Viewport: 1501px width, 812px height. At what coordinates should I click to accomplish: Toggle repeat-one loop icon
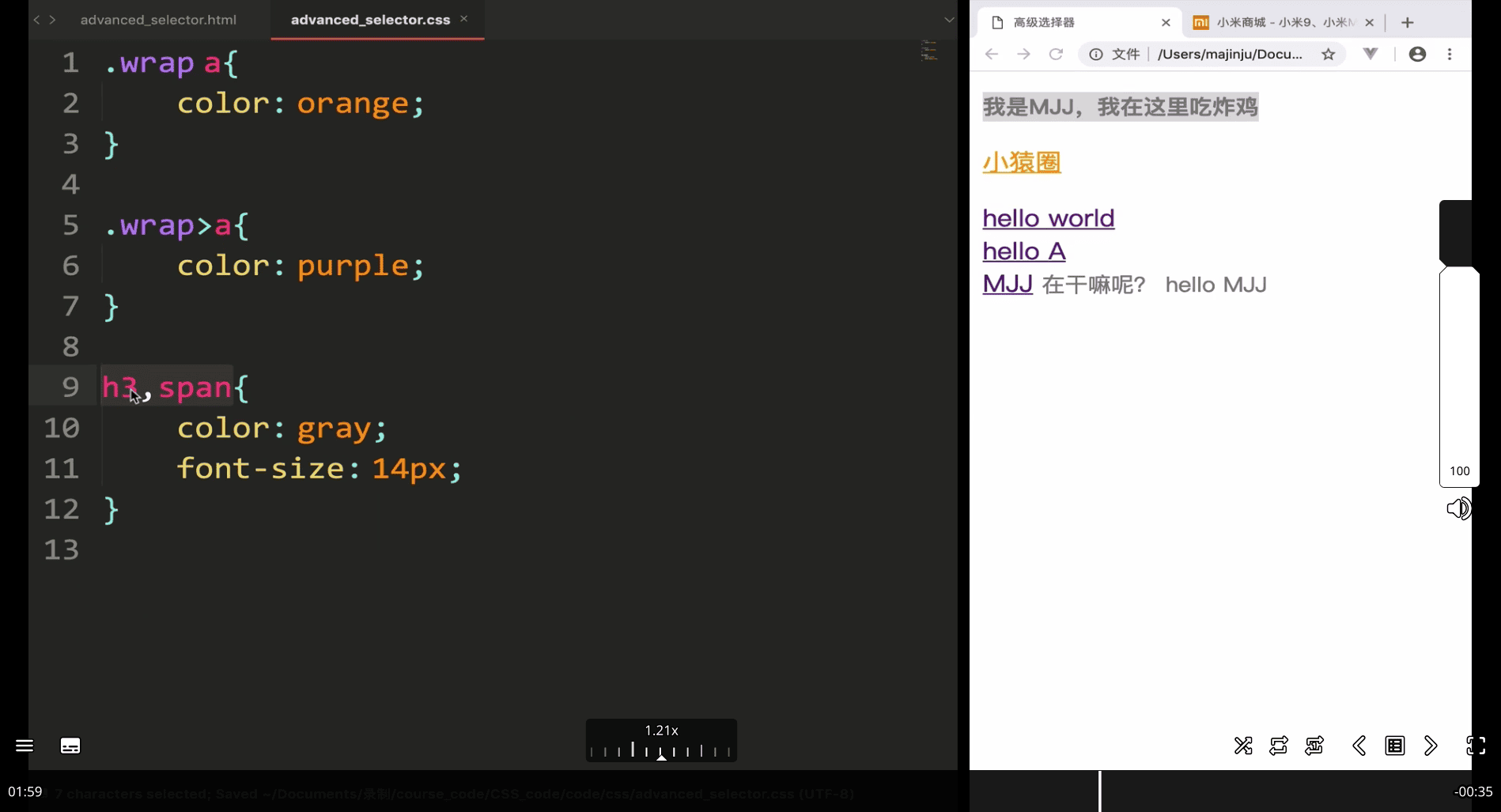coord(1314,746)
